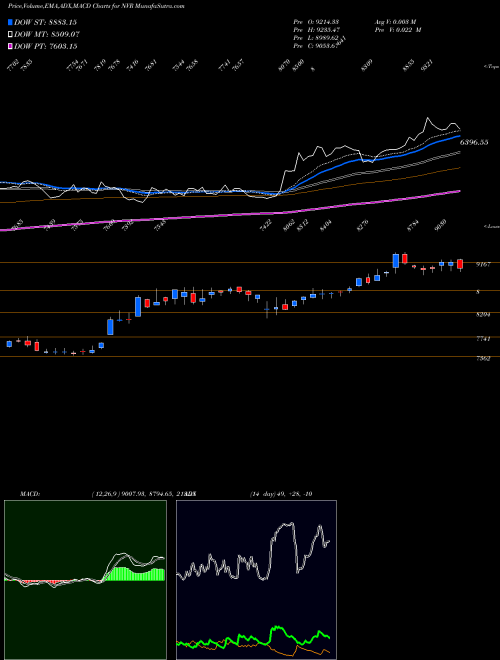Click the 6396.55 label beside EMA lines
Screen dimensions: 500x660
pos(474,142)
